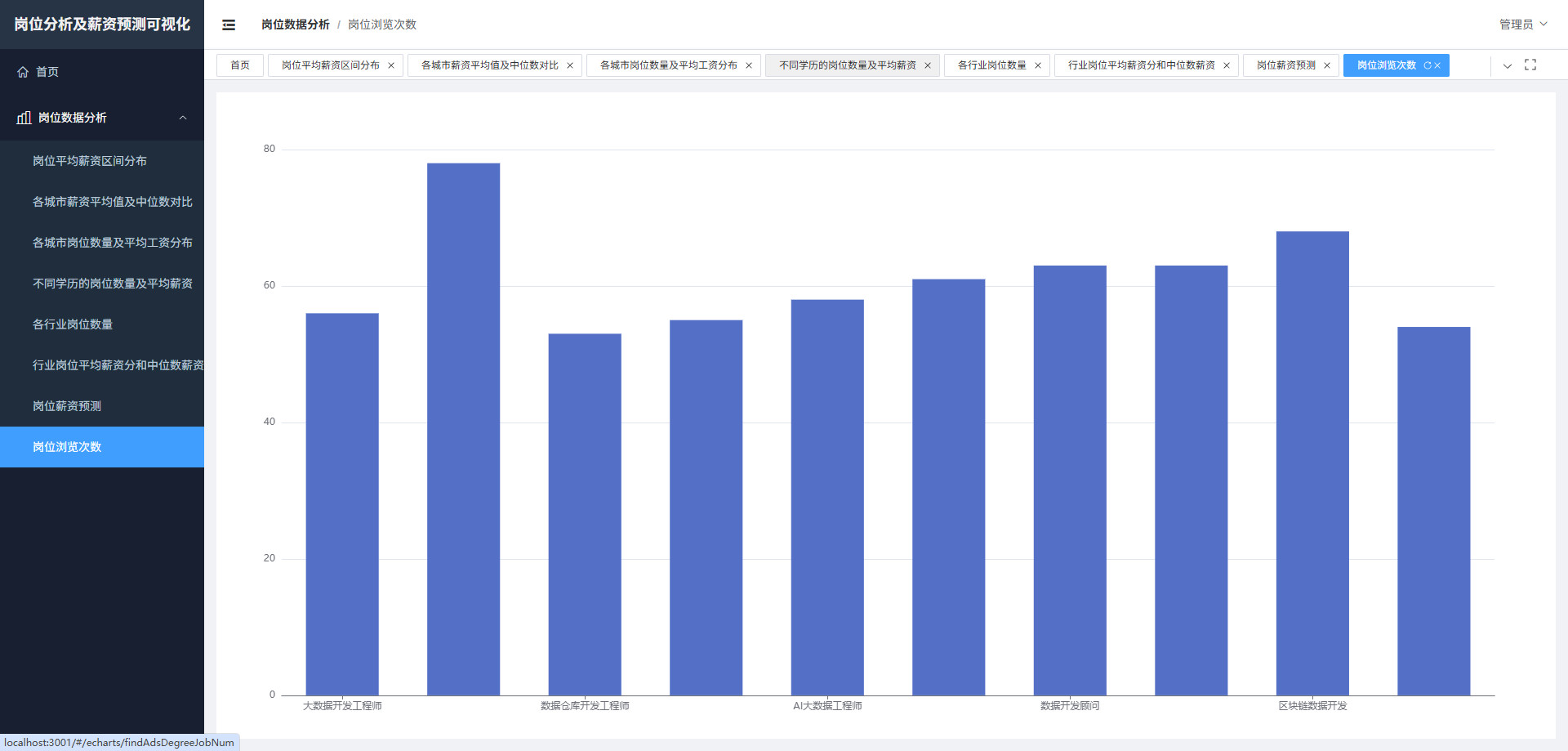Click the y-axis value 60
This screenshot has width=1568, height=751.
(x=269, y=285)
